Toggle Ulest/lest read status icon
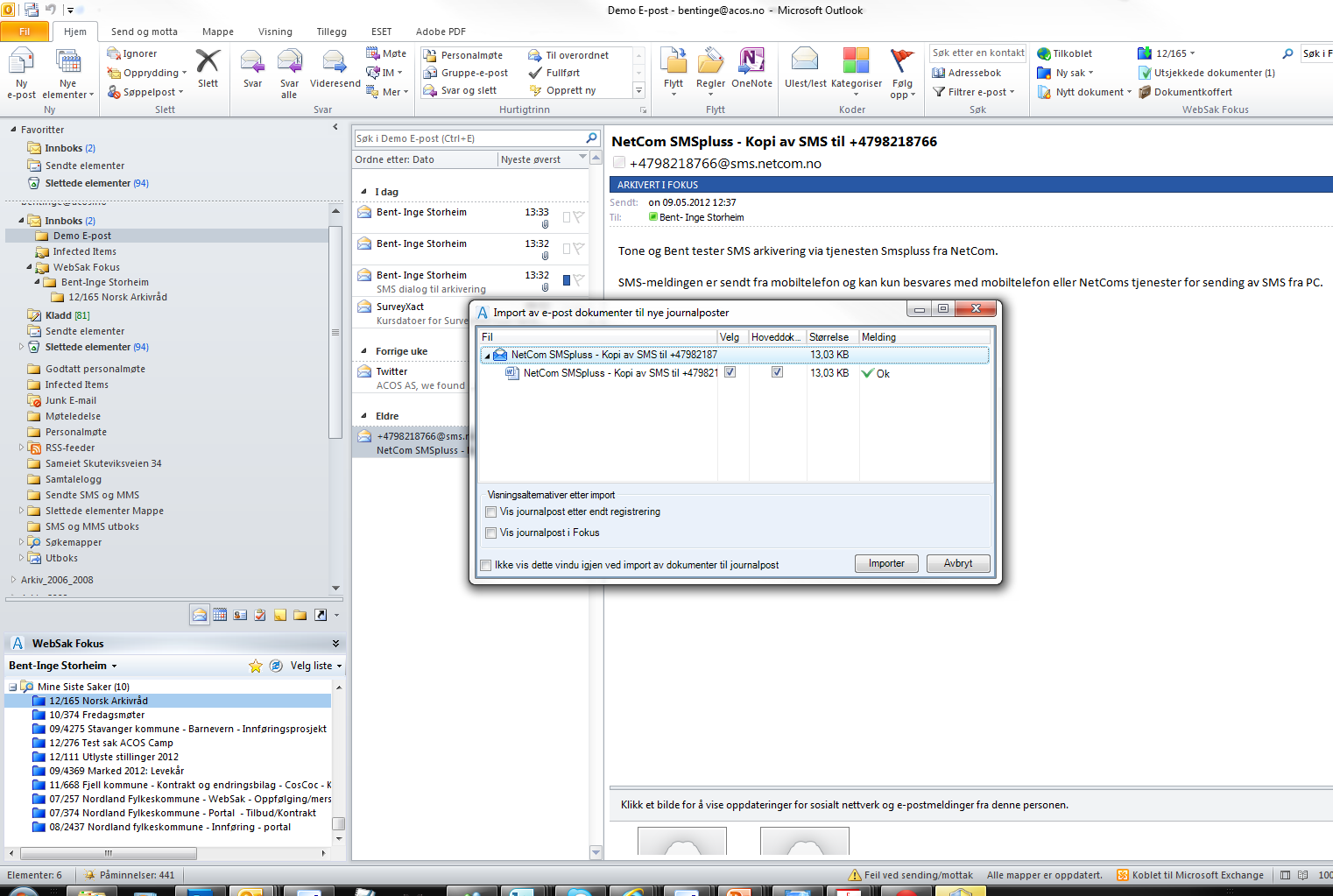Screen dimensions: 1333x896 pos(805,69)
